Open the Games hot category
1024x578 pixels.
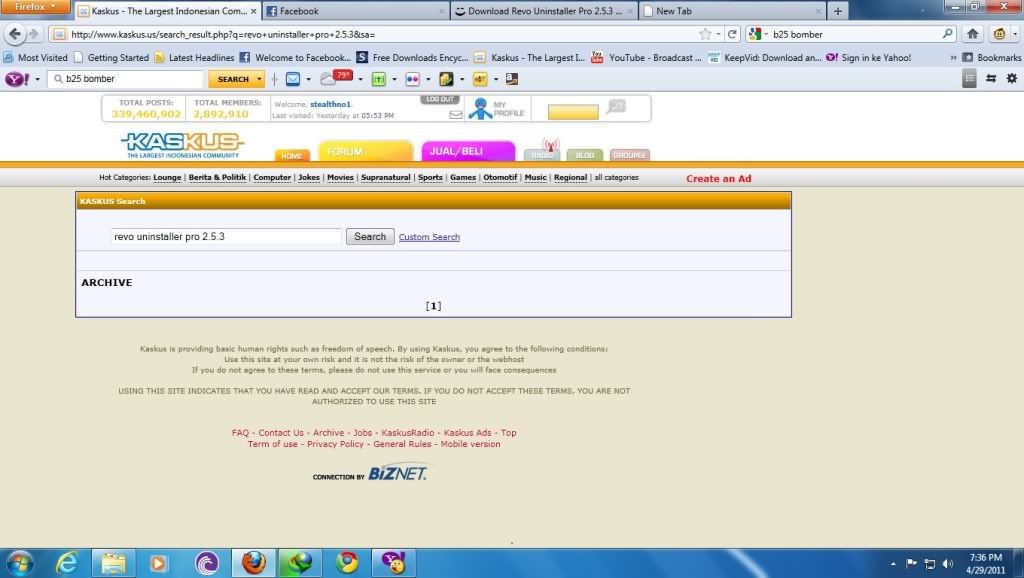463,178
